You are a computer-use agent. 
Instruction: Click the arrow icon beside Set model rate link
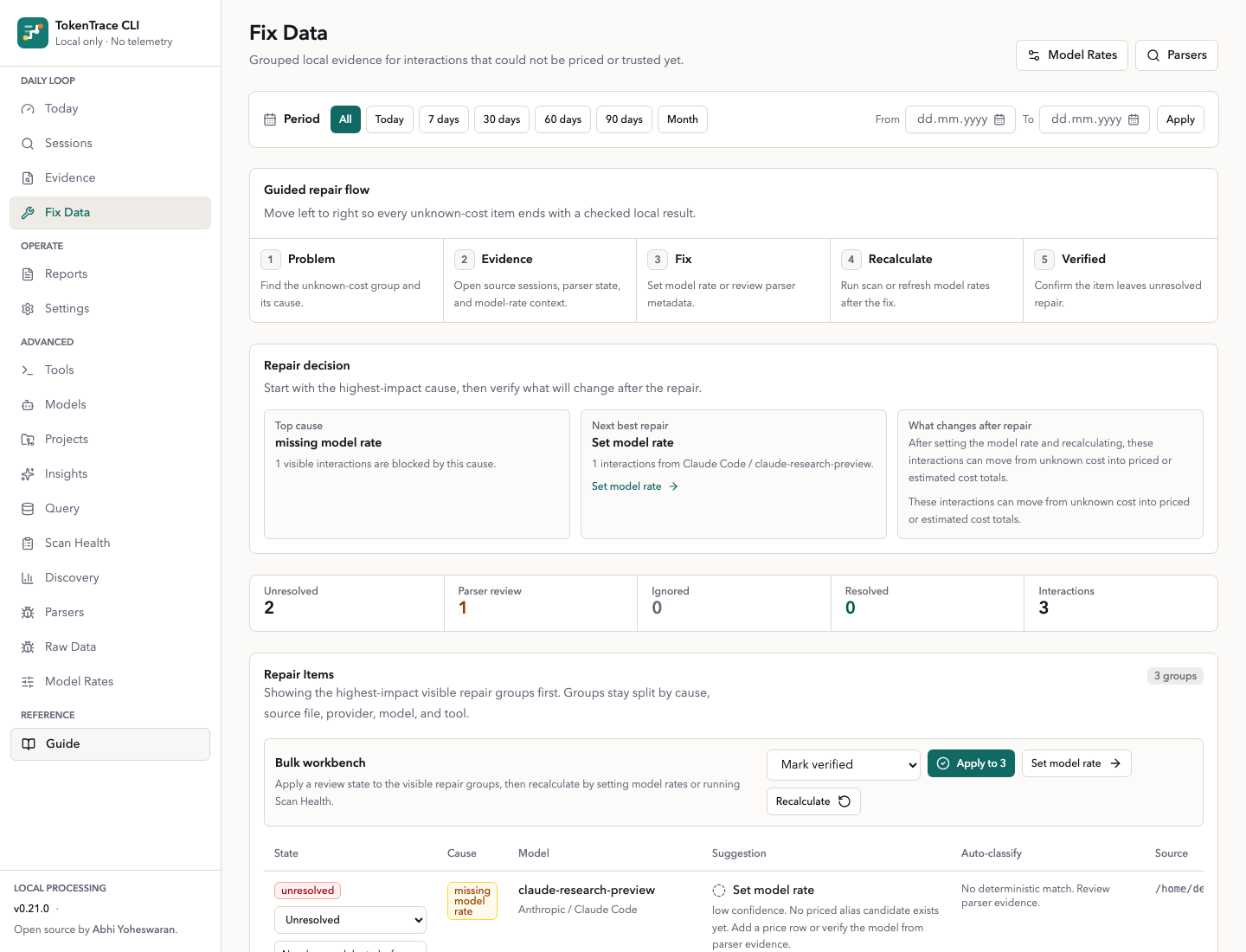673,486
